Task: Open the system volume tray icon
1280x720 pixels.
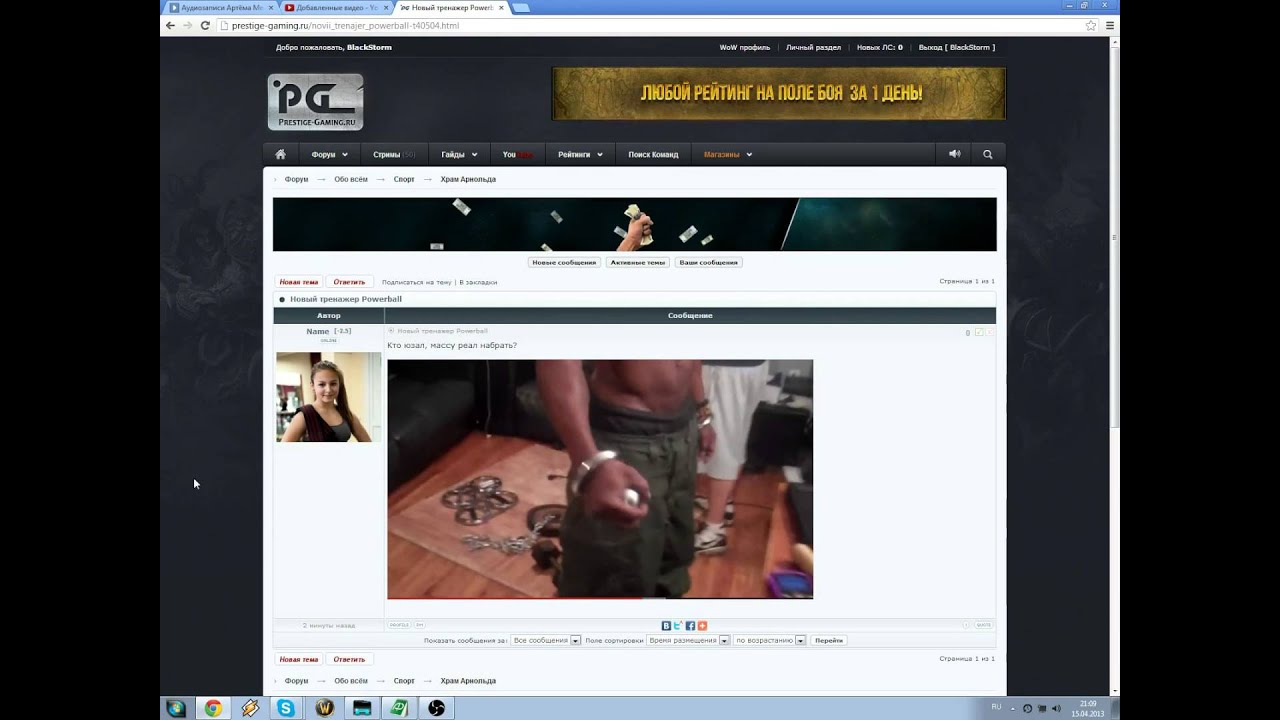Action: point(1057,708)
